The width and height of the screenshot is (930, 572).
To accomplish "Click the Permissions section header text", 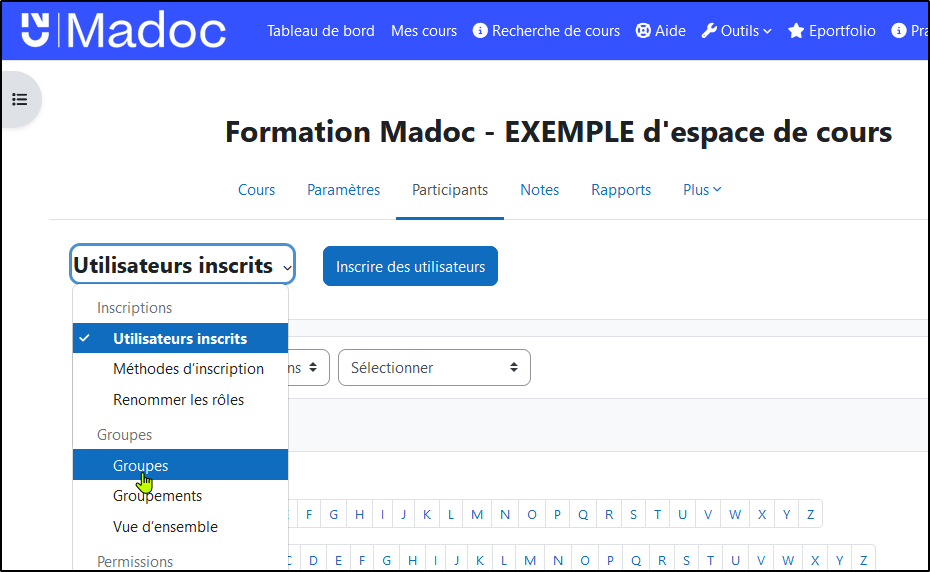I will coord(135,561).
